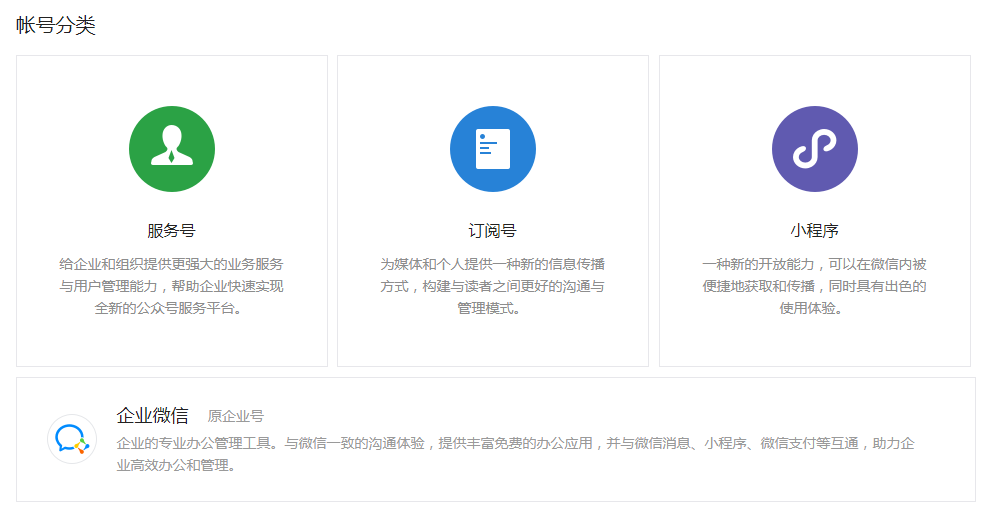Image resolution: width=995 pixels, height=525 pixels.
Task: Click the purple 小程序 link icon
Action: click(815, 149)
